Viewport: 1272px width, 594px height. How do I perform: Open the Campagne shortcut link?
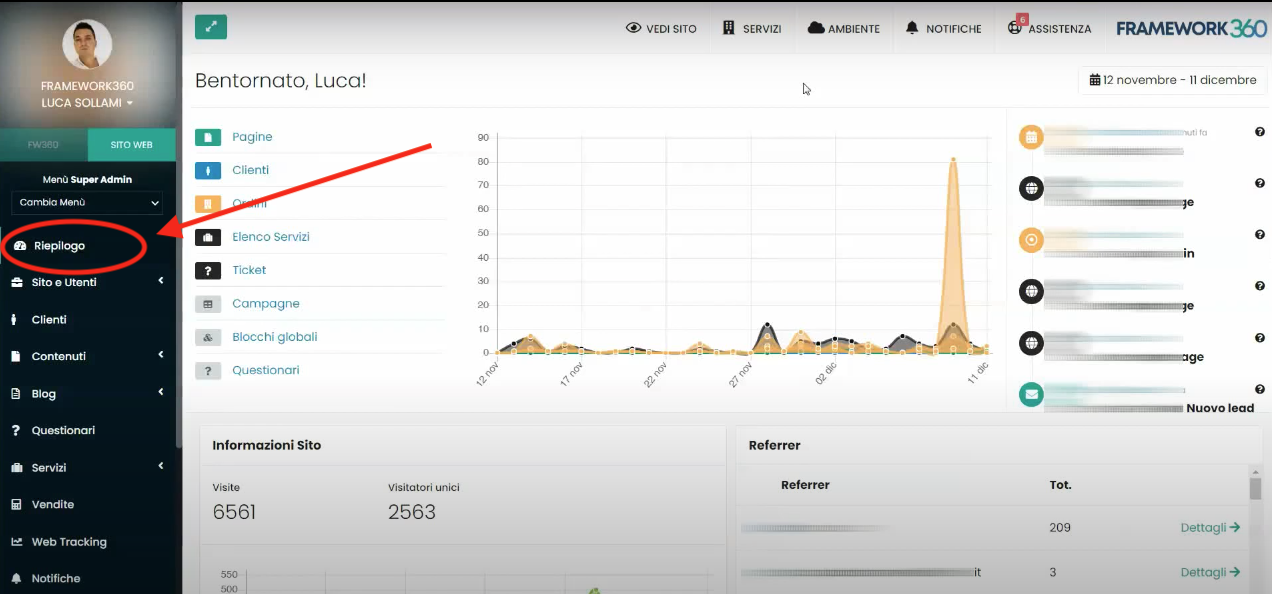click(x=266, y=304)
